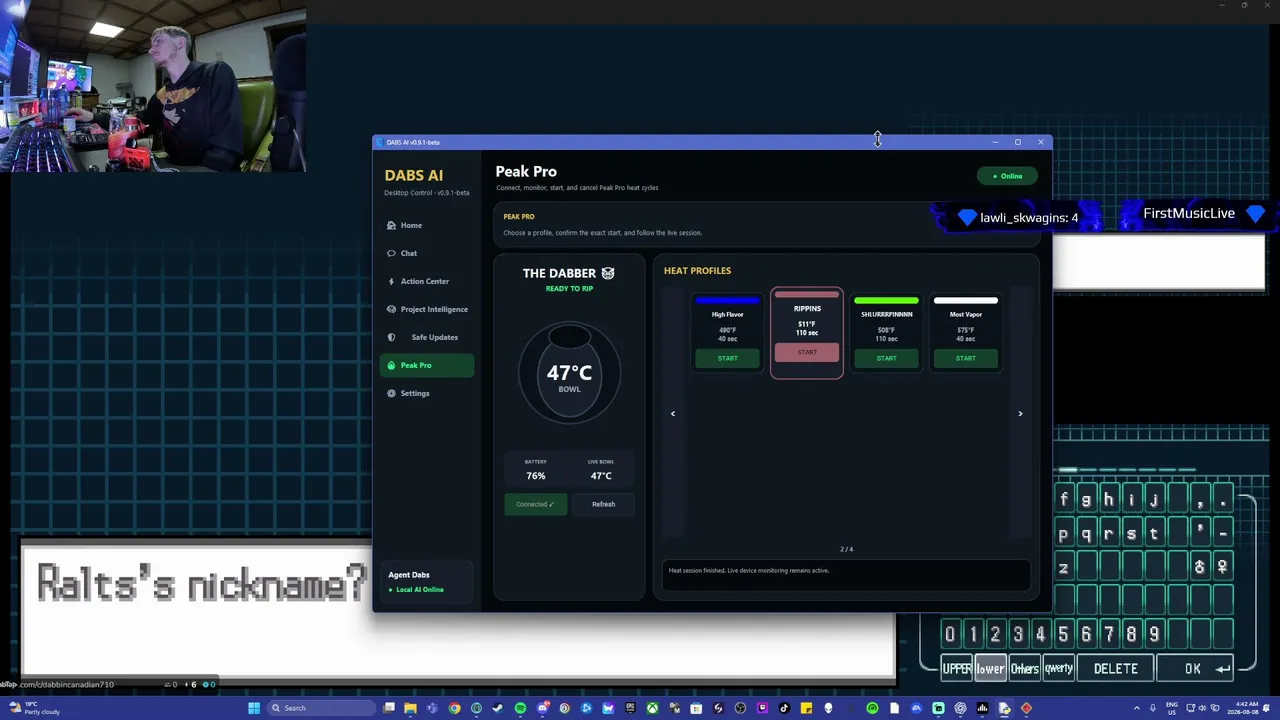Image resolution: width=1280 pixels, height=720 pixels.
Task: Tap the letter s key
Action: pos(1131,534)
